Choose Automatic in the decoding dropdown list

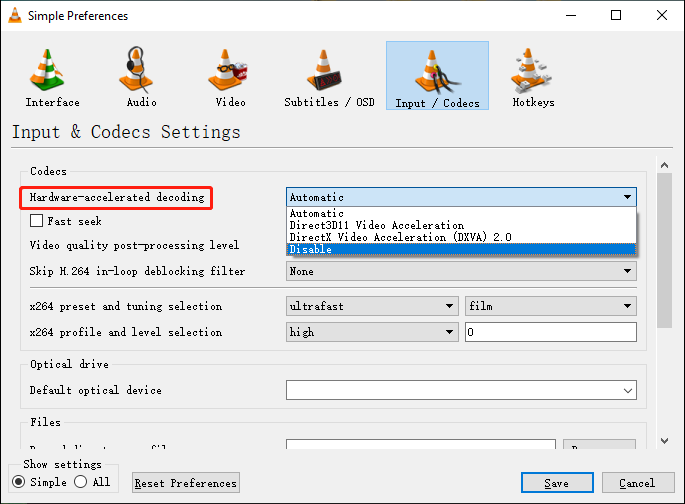point(461,213)
